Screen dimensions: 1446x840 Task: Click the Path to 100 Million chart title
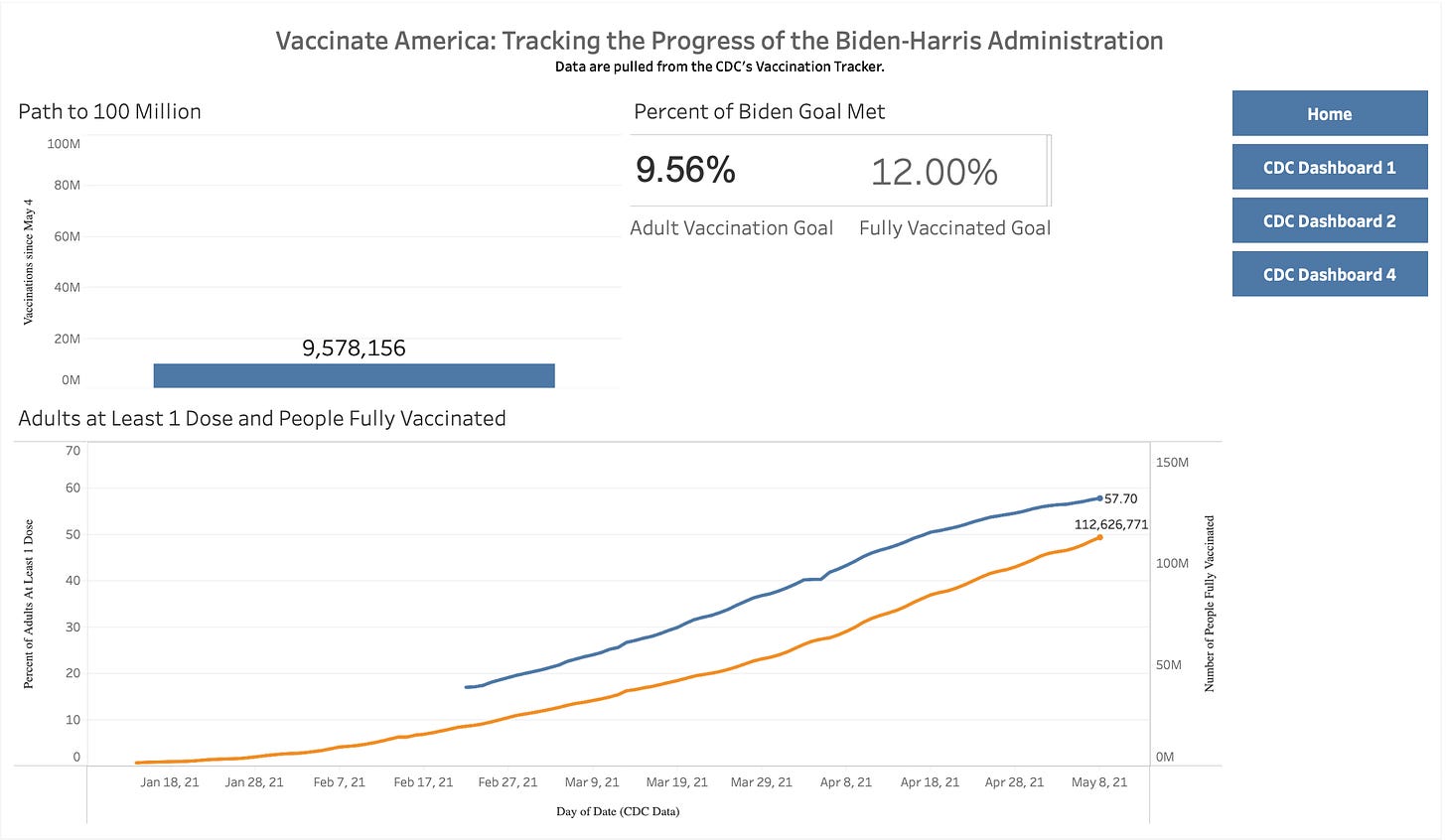(x=109, y=111)
